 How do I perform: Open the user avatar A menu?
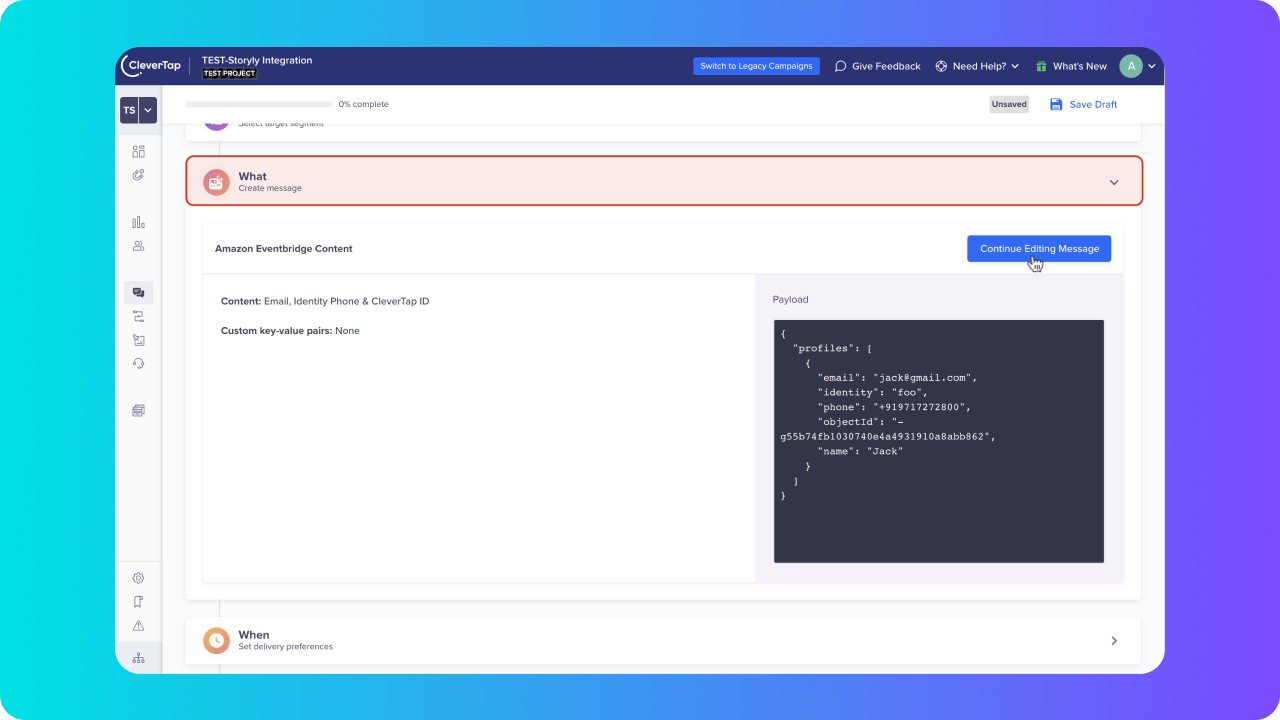[1131, 66]
